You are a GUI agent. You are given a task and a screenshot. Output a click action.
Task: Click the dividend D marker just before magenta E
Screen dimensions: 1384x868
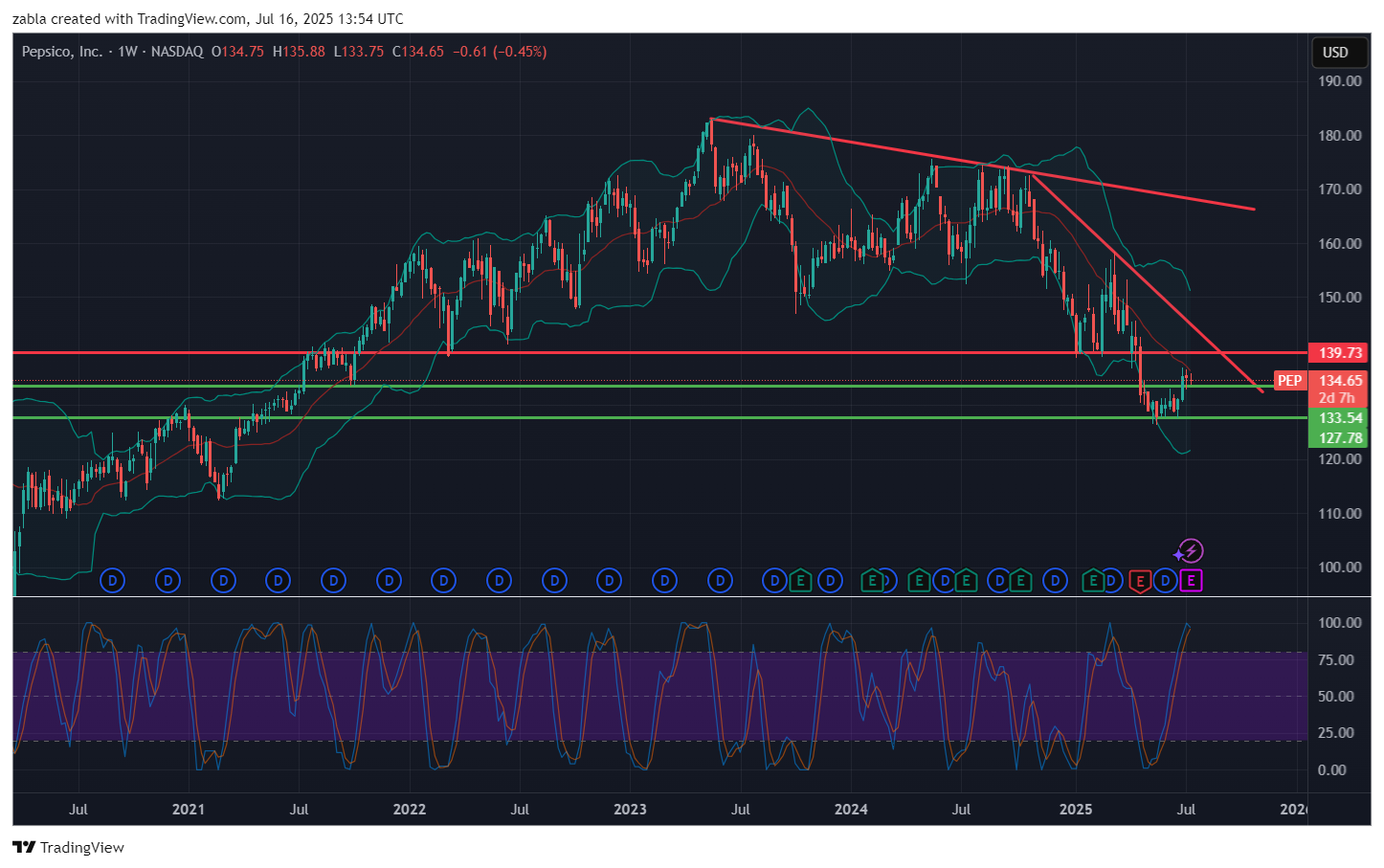(1165, 581)
